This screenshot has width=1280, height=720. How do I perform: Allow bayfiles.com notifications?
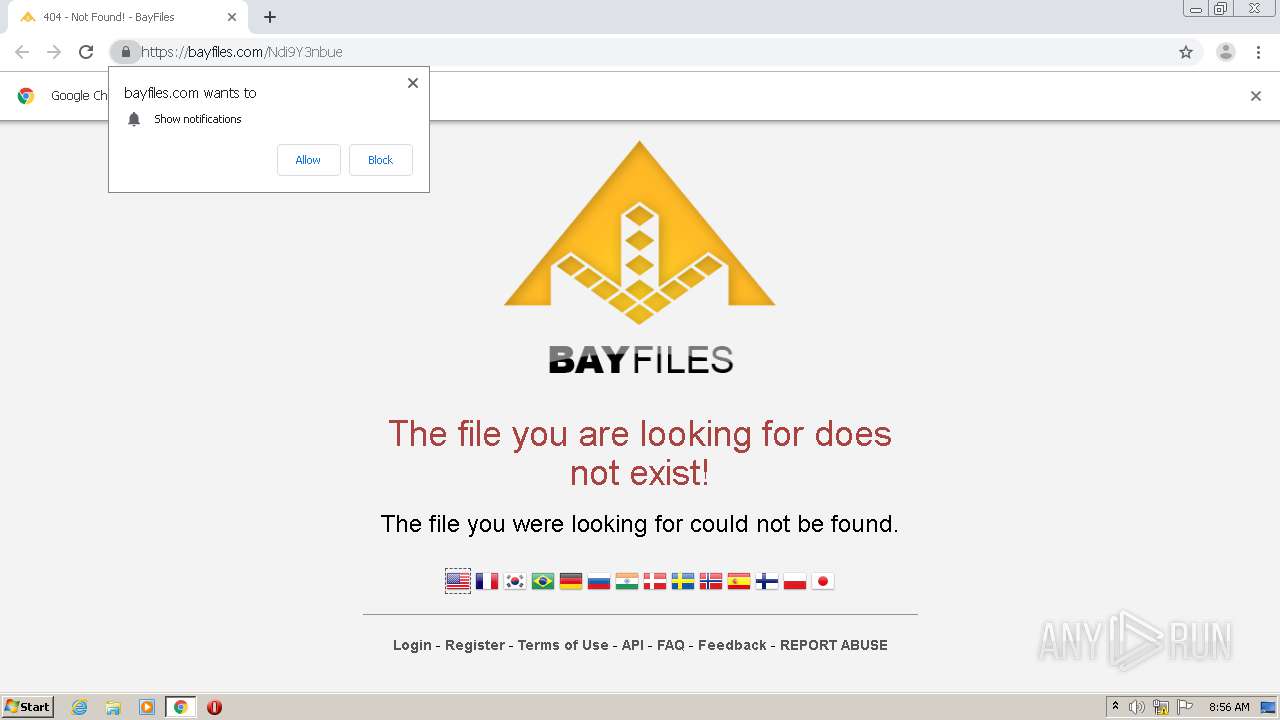point(308,160)
